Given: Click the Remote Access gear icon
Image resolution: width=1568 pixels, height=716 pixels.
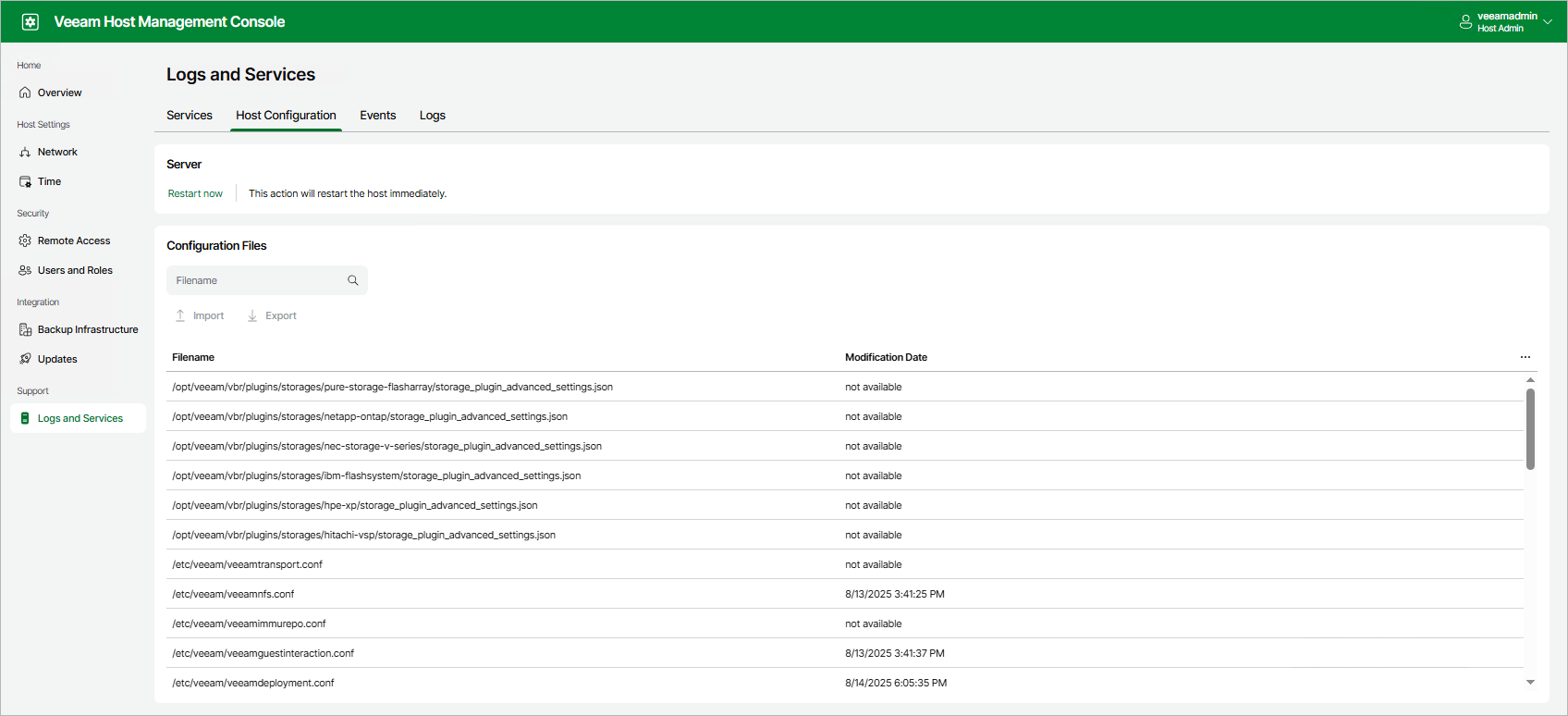Looking at the screenshot, I should click(25, 241).
